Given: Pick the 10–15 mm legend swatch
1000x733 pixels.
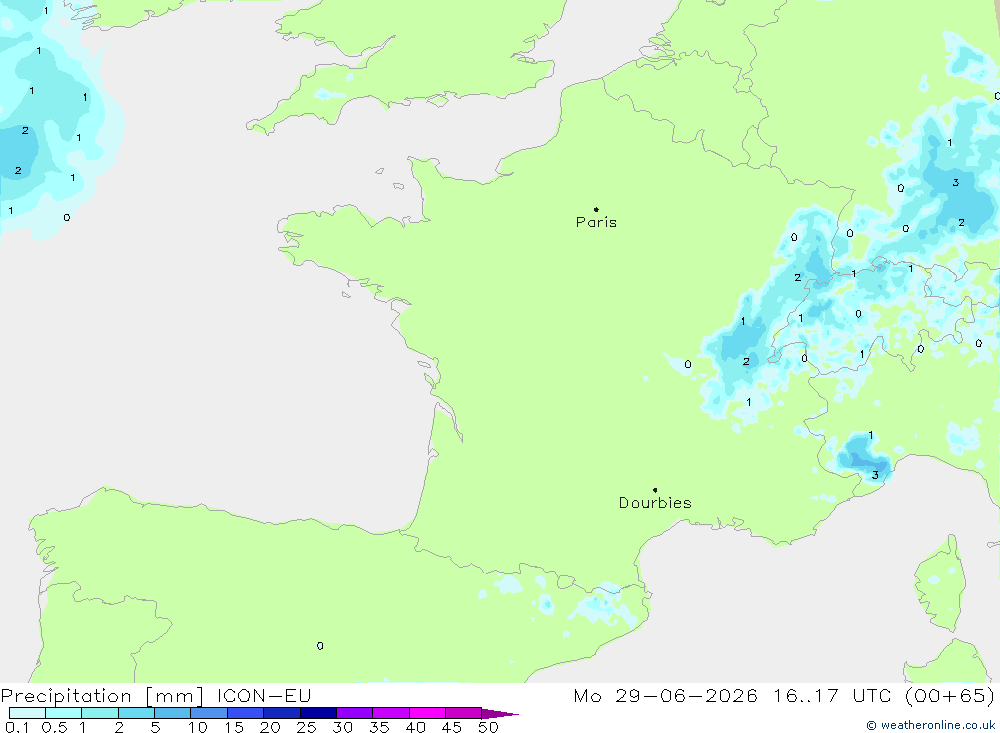Looking at the screenshot, I should click(209, 713).
